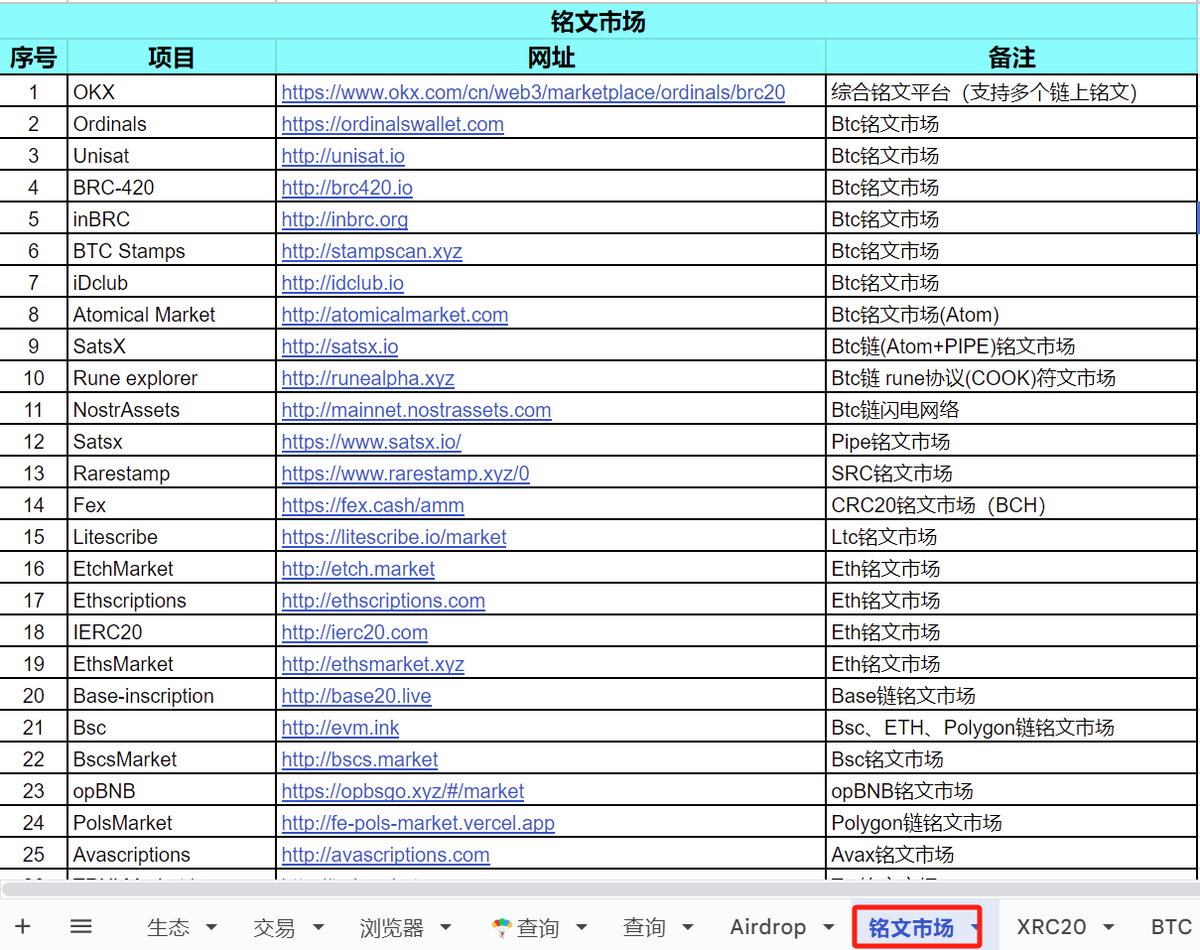Open the avascriptions.com link
1200x950 pixels.
(385, 855)
